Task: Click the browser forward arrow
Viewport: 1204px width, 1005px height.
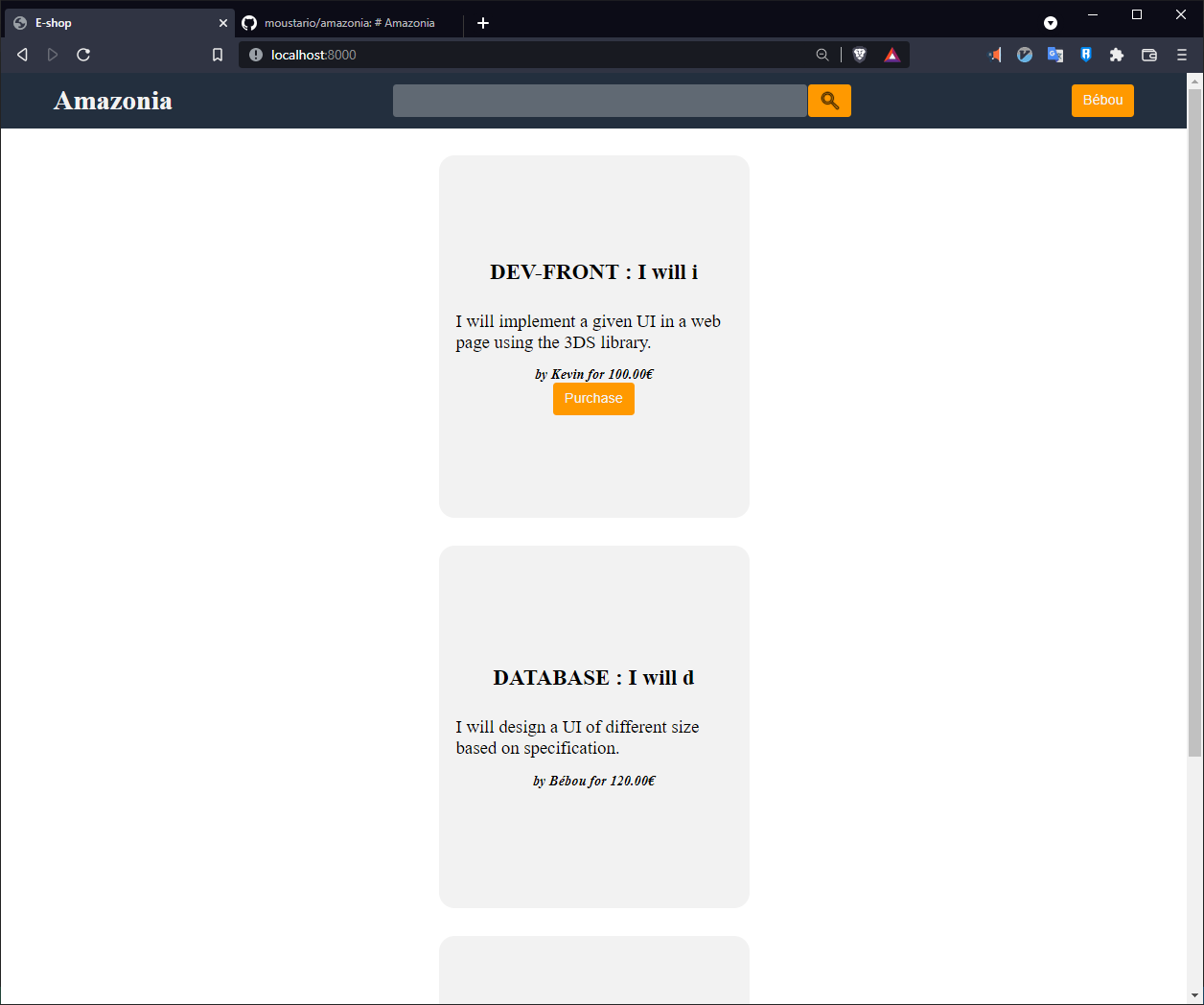Action: coord(53,55)
